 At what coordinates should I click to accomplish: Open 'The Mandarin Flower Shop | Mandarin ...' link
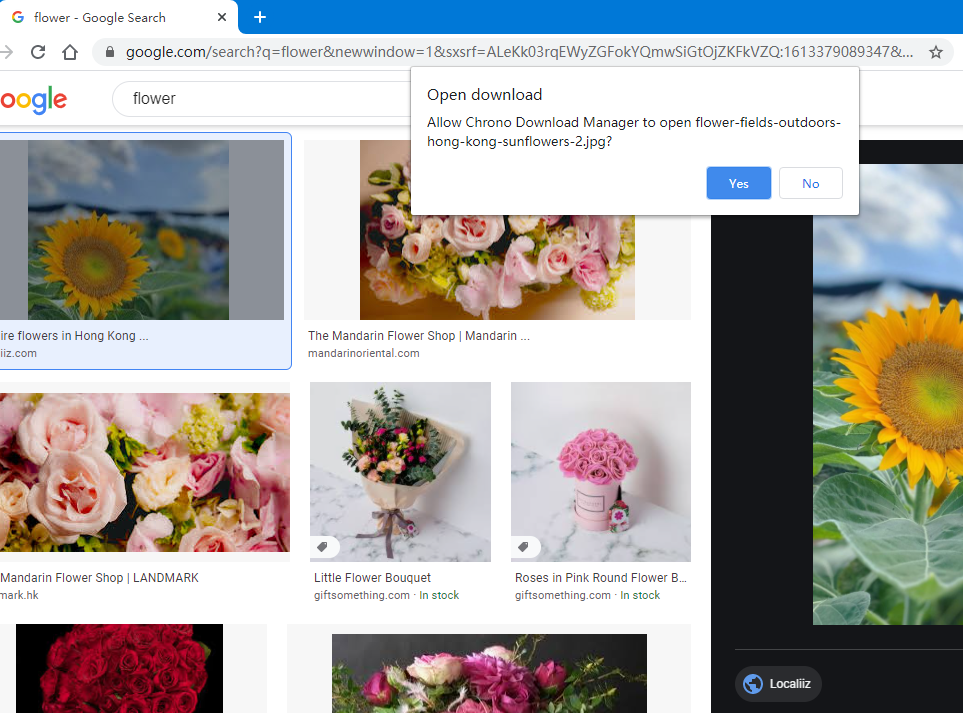(418, 336)
